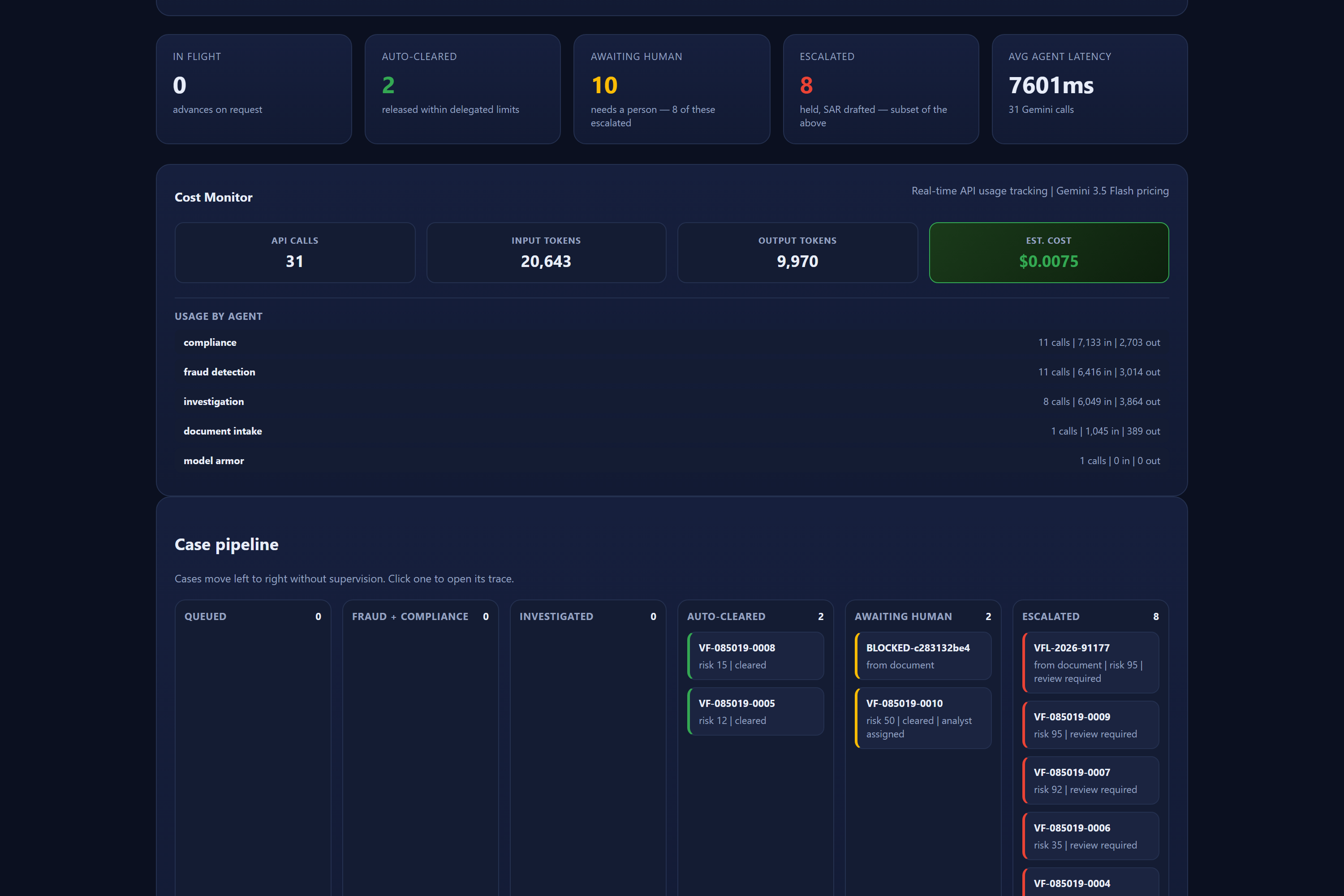Click the Input Tokens tile

click(546, 253)
